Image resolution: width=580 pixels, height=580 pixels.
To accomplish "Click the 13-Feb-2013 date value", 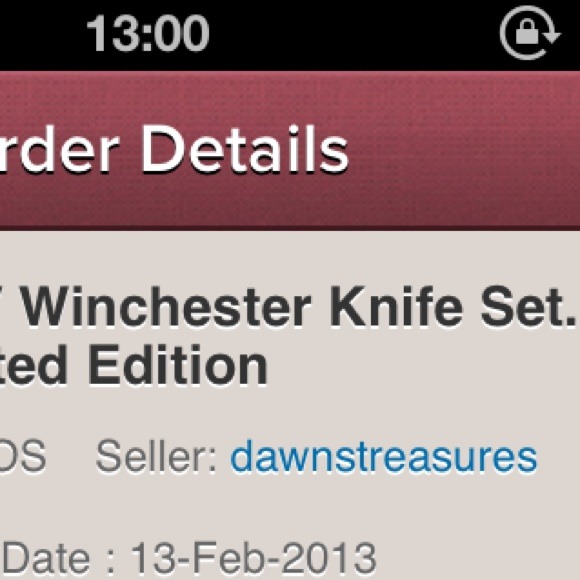I will pyautogui.click(x=254, y=559).
